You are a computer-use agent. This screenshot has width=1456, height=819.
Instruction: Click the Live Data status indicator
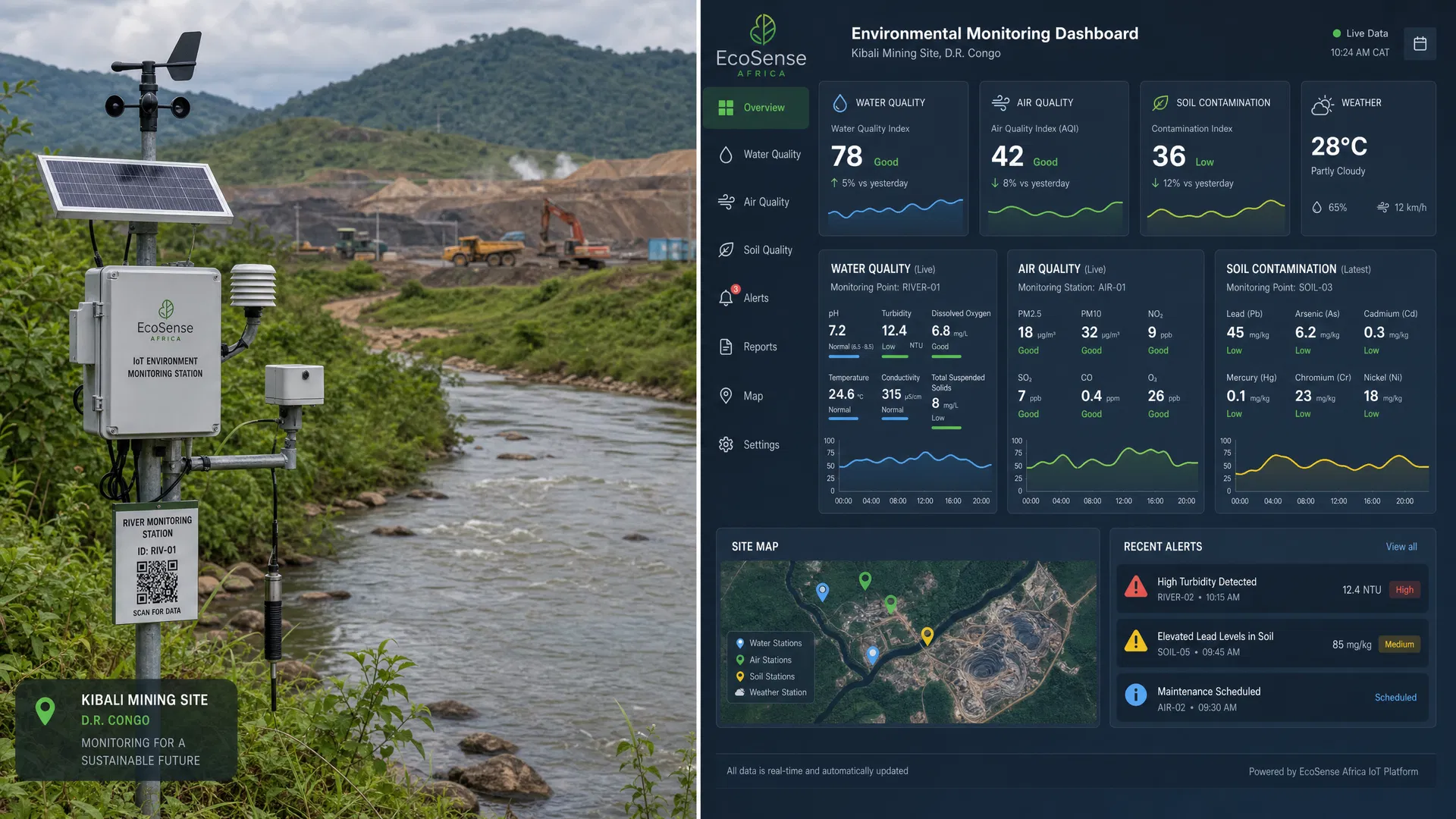pyautogui.click(x=1360, y=33)
